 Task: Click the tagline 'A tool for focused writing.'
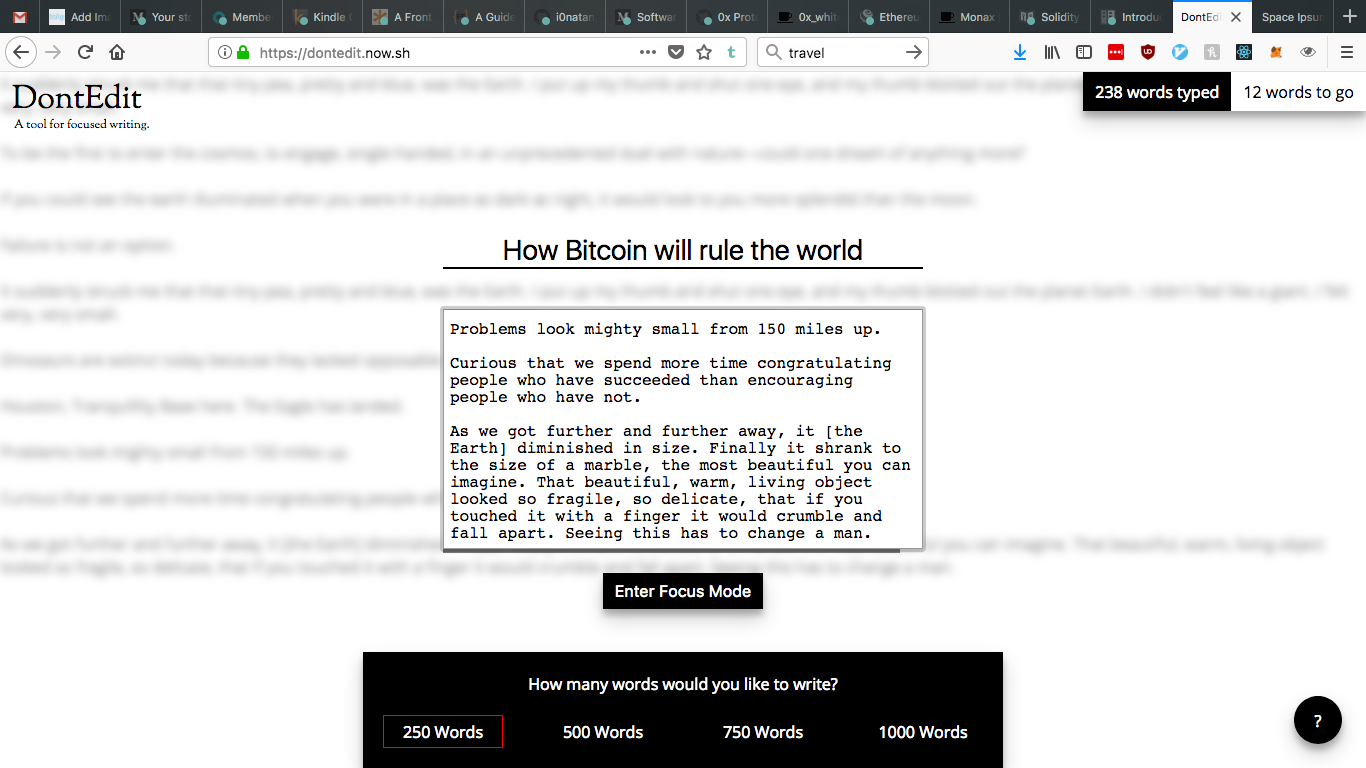(x=82, y=124)
